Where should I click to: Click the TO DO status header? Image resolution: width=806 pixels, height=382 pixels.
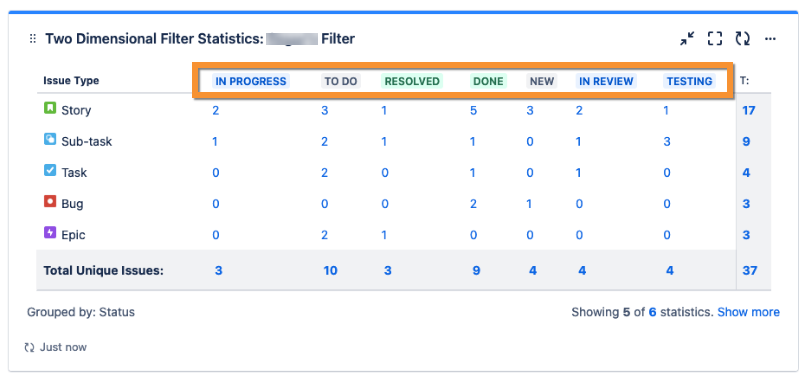(341, 81)
